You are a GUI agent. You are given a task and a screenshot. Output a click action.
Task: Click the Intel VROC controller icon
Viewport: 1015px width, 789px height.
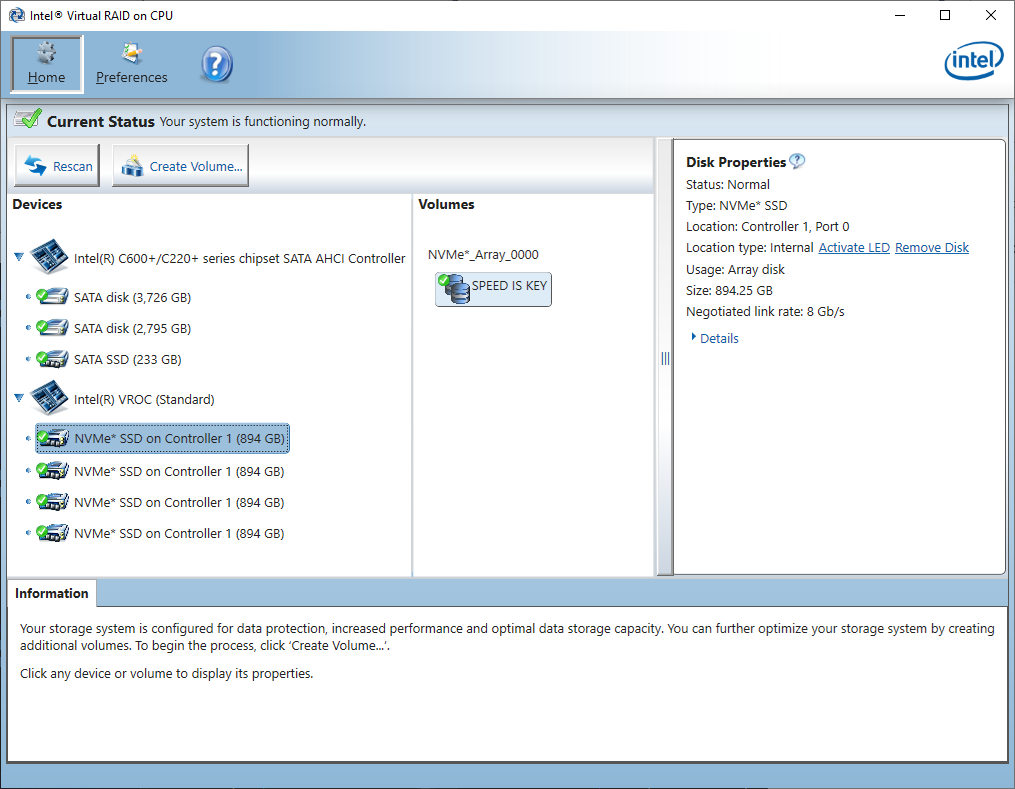click(50, 399)
